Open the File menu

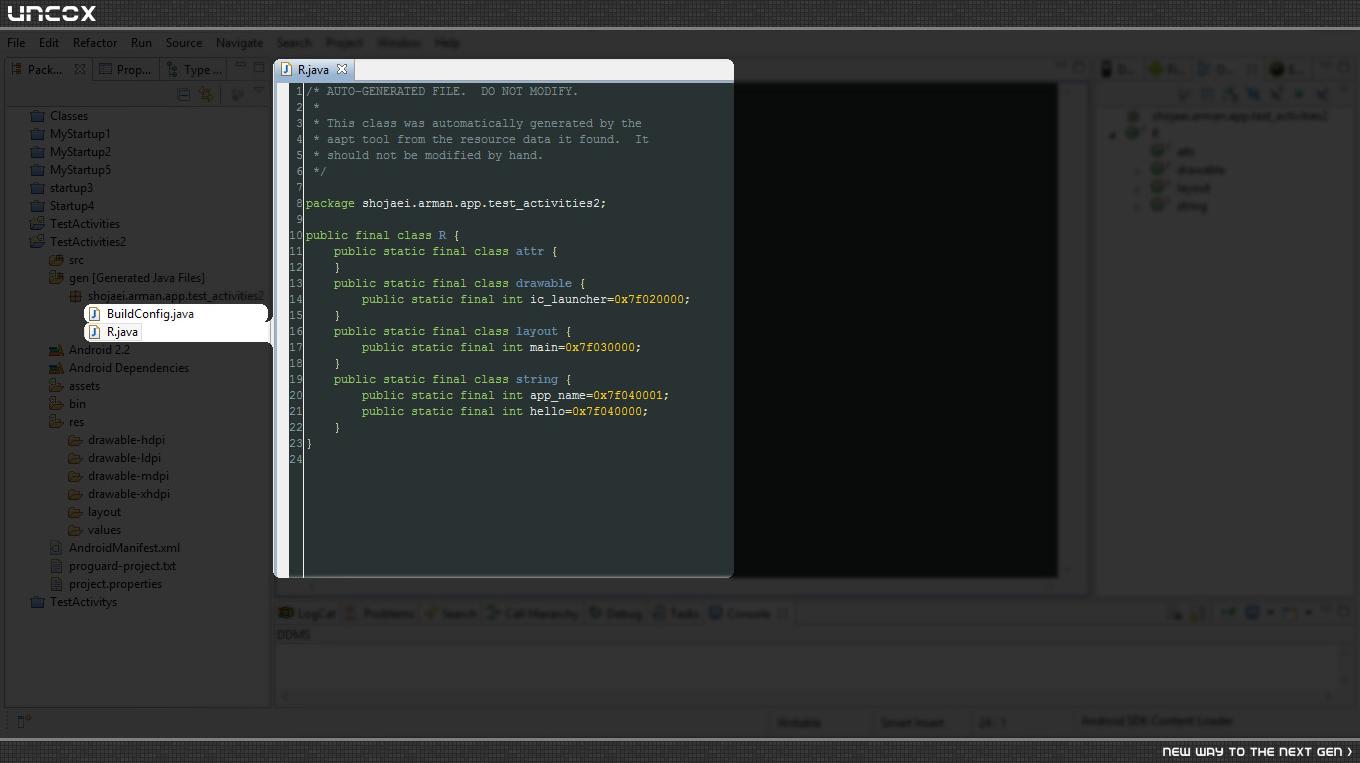tap(16, 43)
